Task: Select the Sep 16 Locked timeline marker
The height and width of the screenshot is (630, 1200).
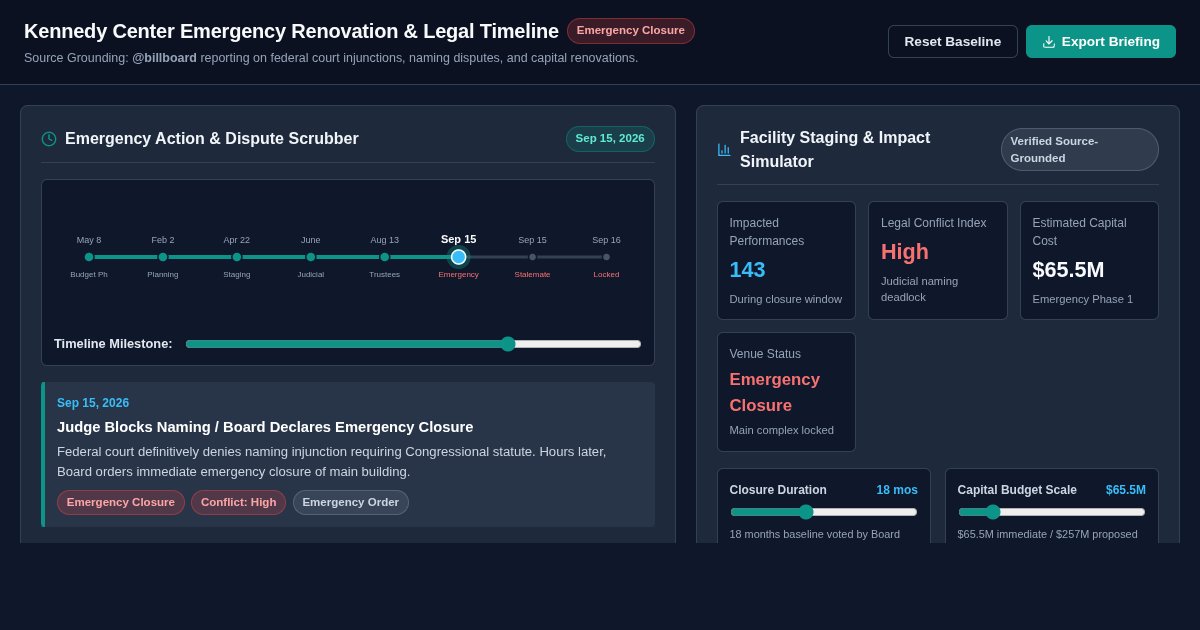Action: (606, 257)
